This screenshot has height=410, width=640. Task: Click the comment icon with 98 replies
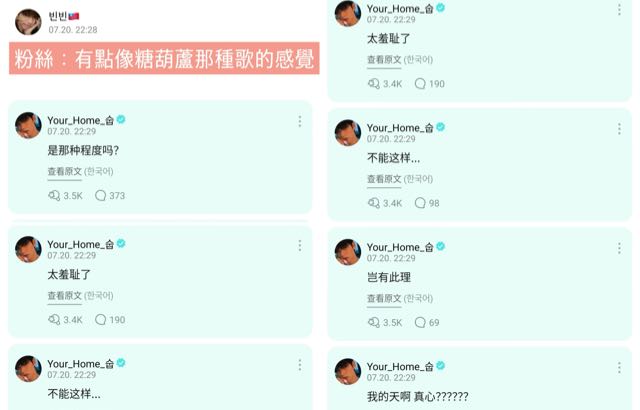coord(420,203)
